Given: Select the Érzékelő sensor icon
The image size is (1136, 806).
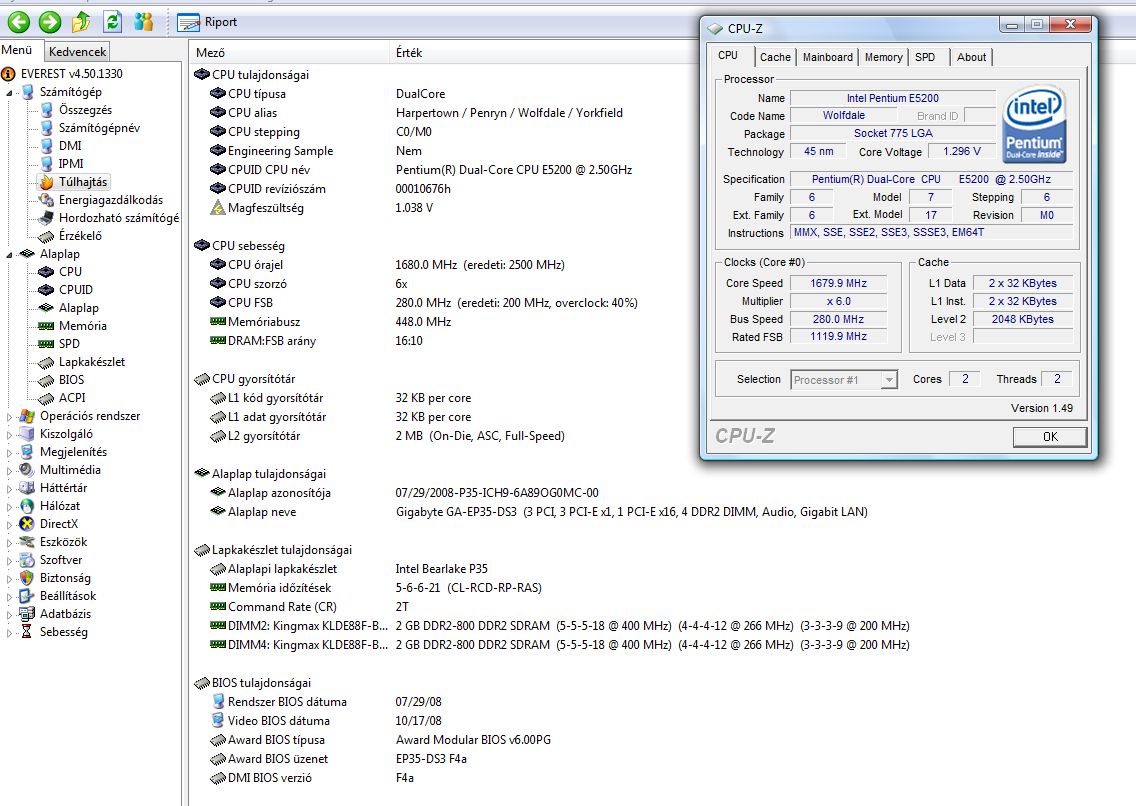Looking at the screenshot, I should click(46, 236).
